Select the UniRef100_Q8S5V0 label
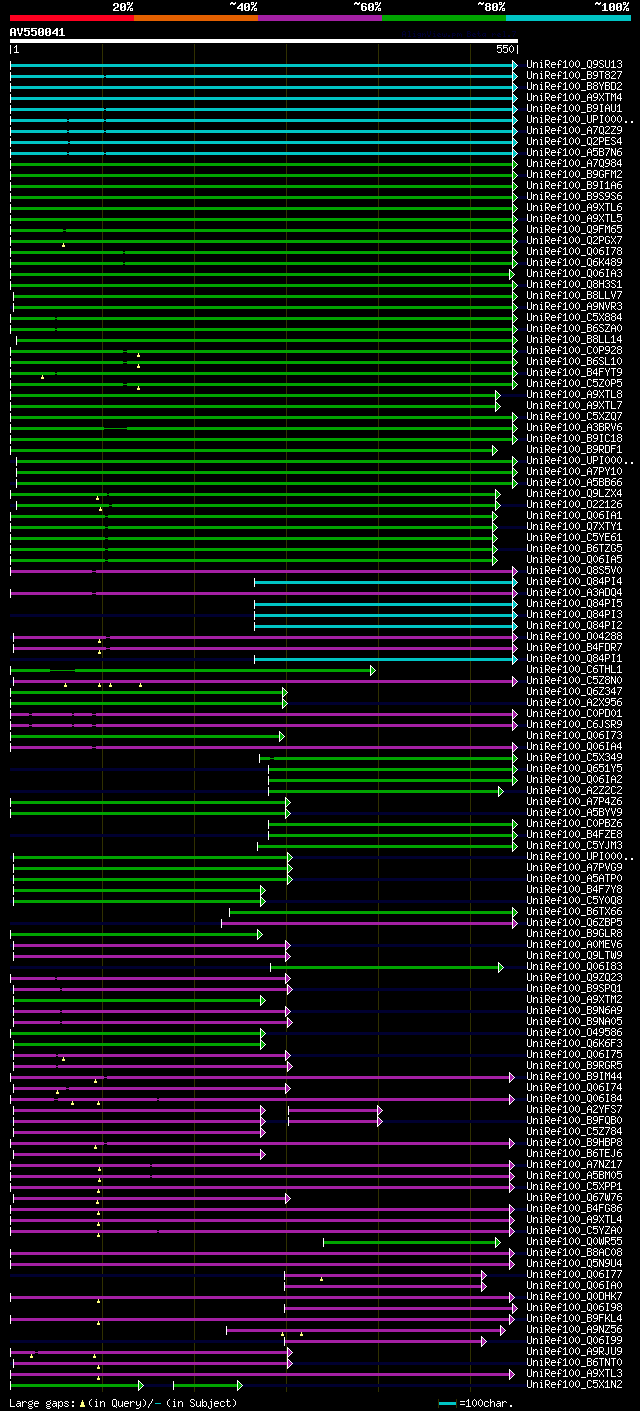This screenshot has width=640, height=1411. coord(574,570)
